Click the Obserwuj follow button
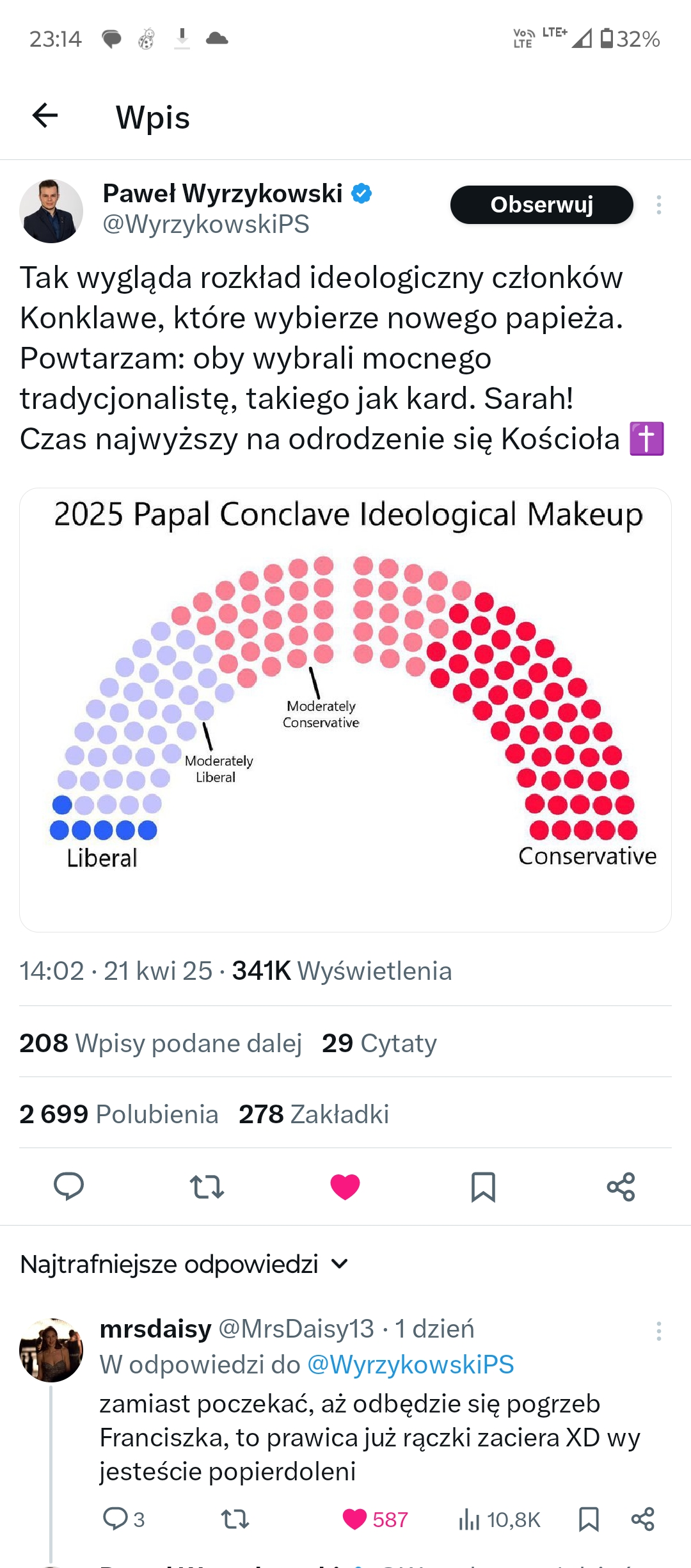 coord(541,205)
